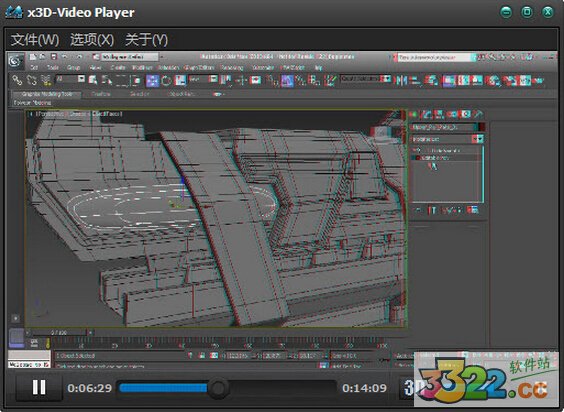Close the x3D-Video Player window
The height and width of the screenshot is (412, 564).
tap(548, 12)
